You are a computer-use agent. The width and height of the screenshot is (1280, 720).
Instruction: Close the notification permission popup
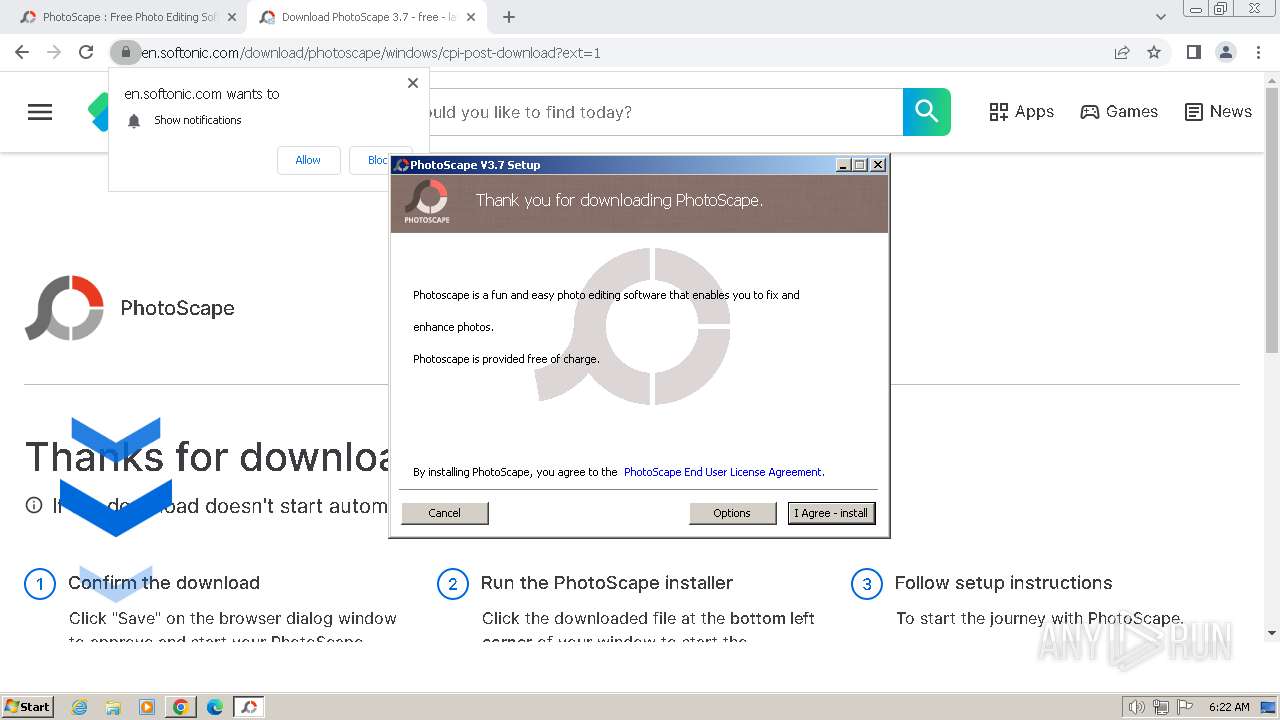tap(413, 83)
